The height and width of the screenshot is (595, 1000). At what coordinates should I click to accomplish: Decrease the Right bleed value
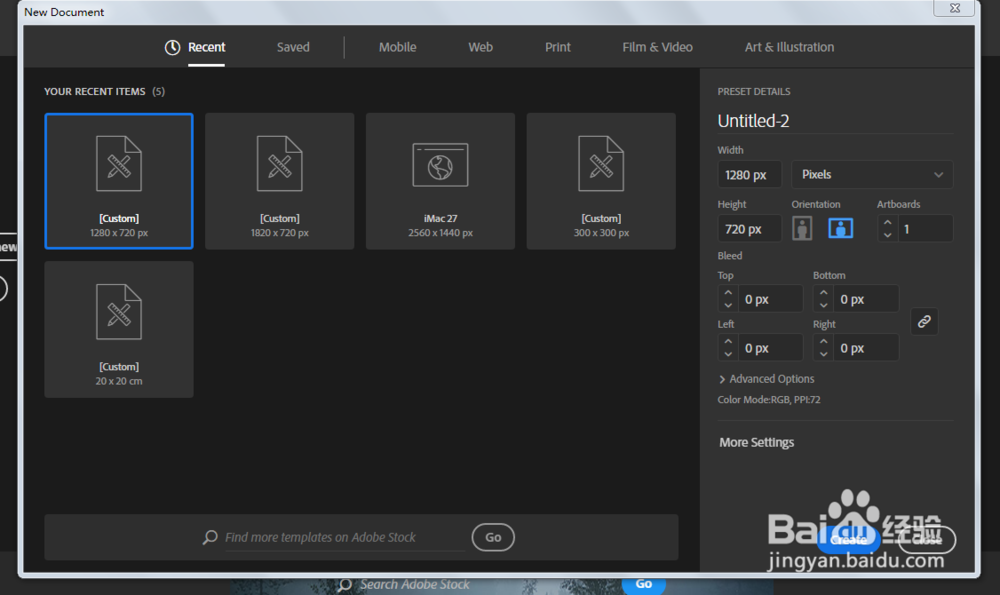[823, 355]
